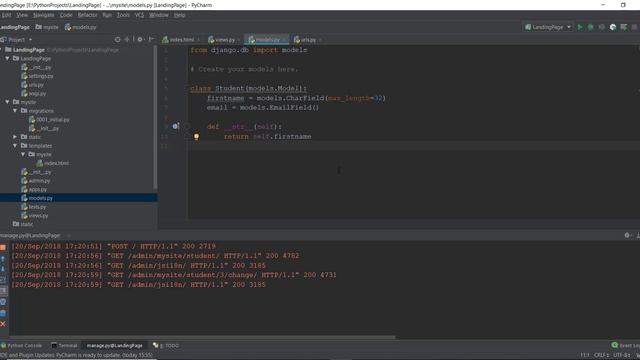The height and width of the screenshot is (360, 640).
Task: Select views.py in project tree
Action: (35, 216)
